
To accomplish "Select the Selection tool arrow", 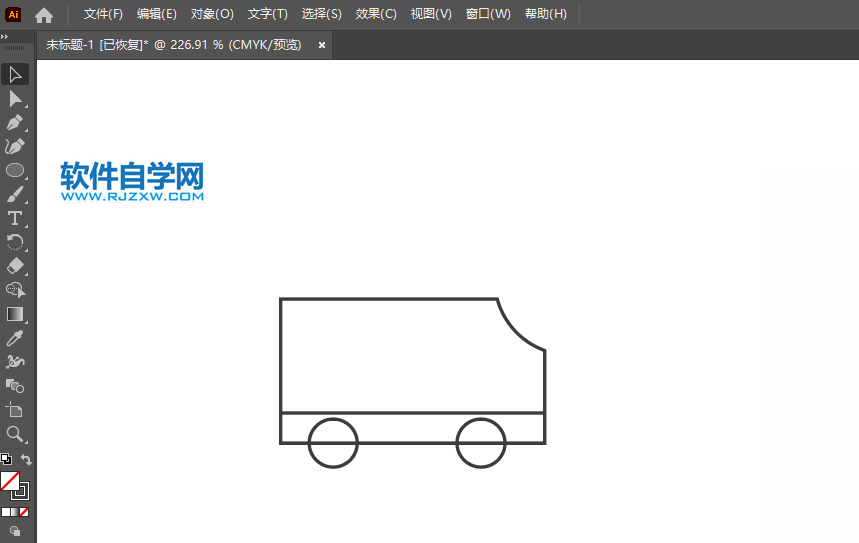I will point(15,74).
